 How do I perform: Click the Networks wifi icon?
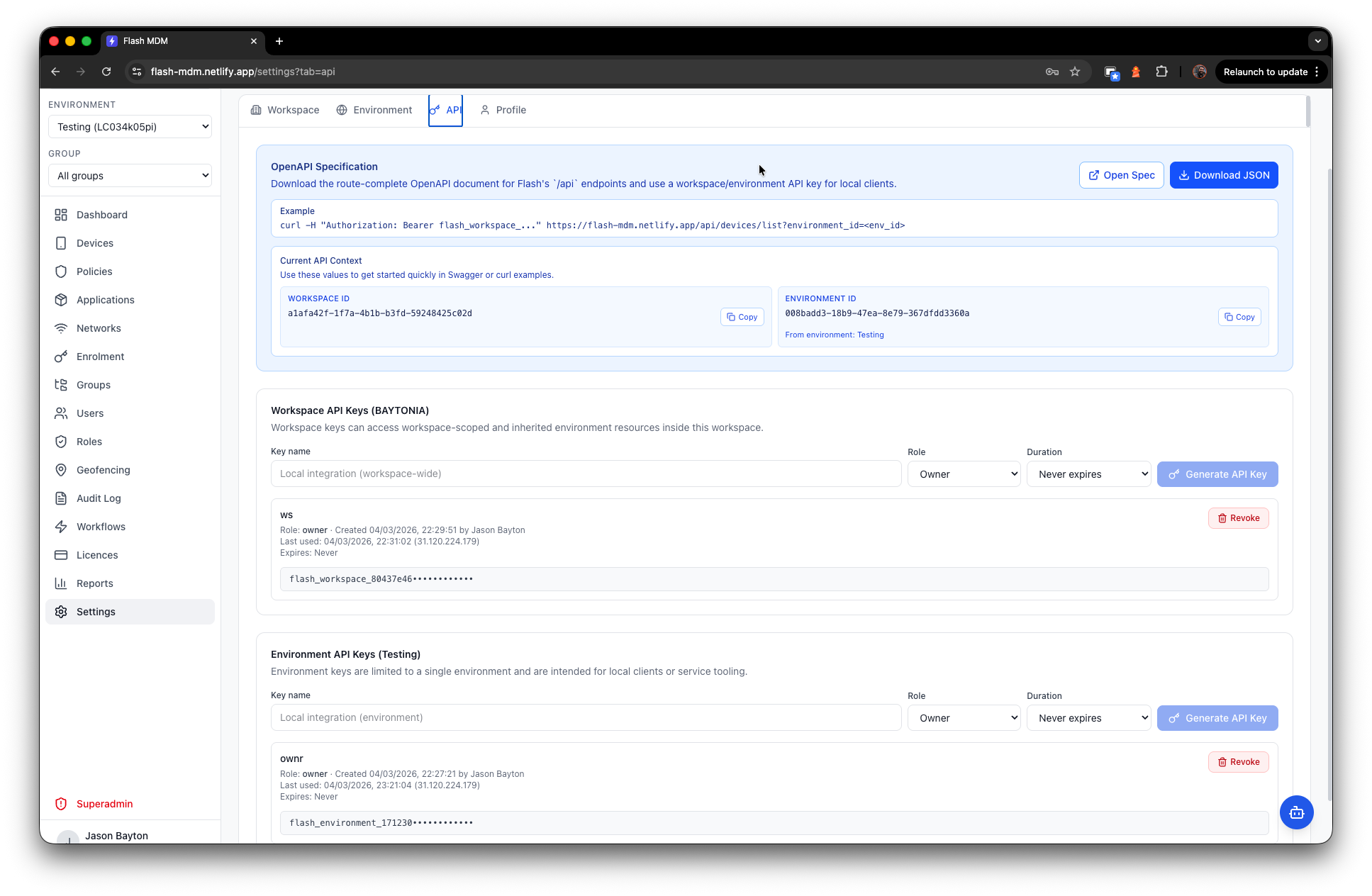point(61,328)
